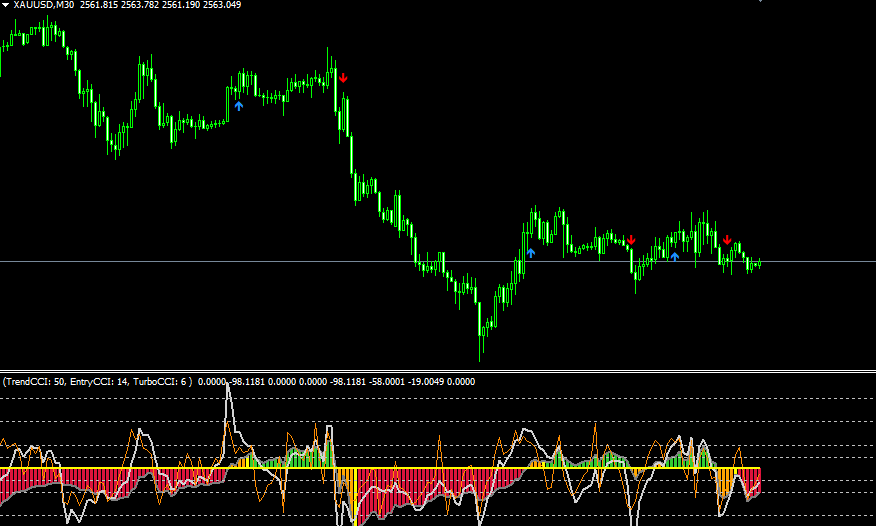The height and width of the screenshot is (526, 876).
Task: Click the last blue buy arrow
Action: pos(675,257)
